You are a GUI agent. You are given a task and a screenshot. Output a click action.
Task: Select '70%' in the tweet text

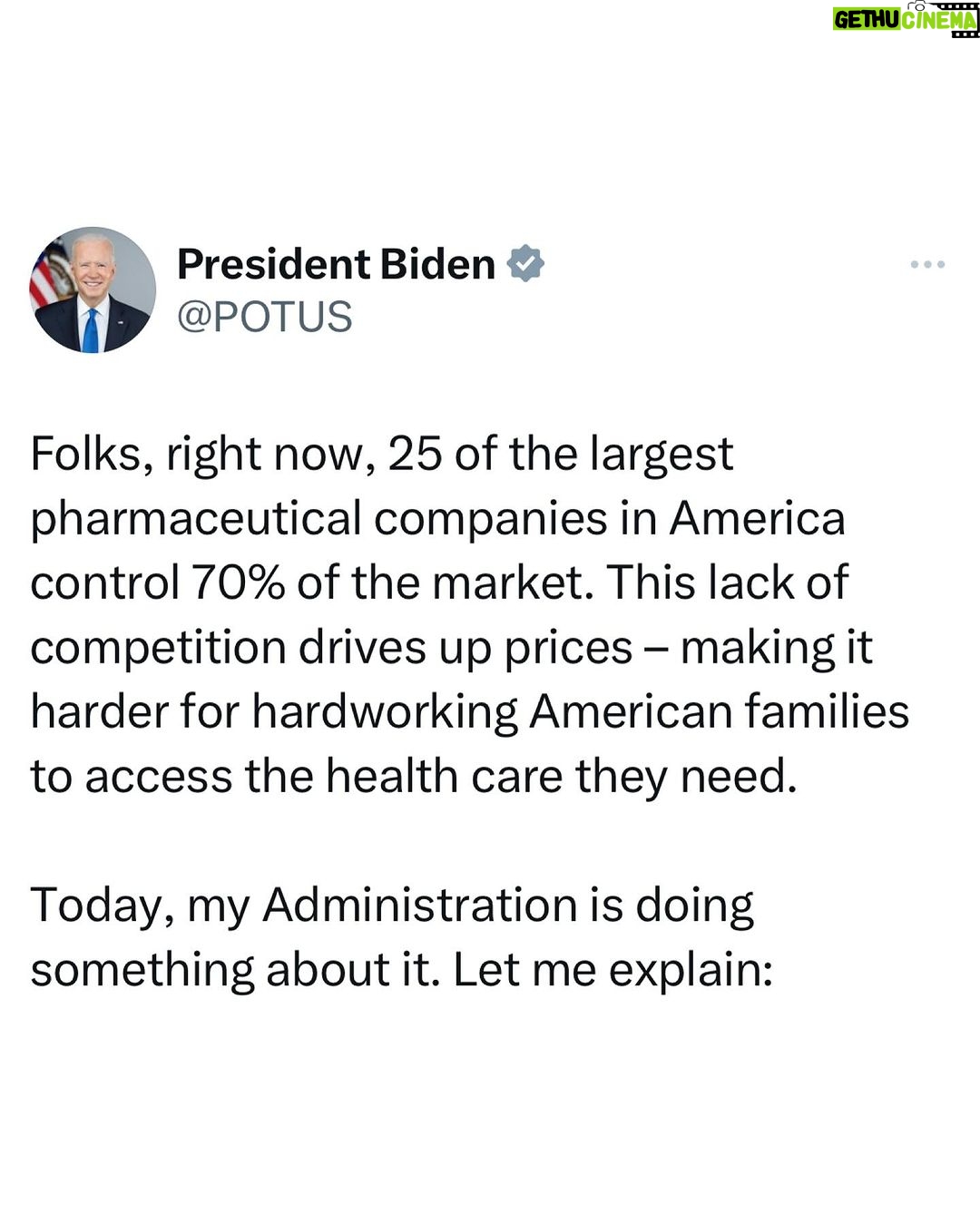coord(238,583)
